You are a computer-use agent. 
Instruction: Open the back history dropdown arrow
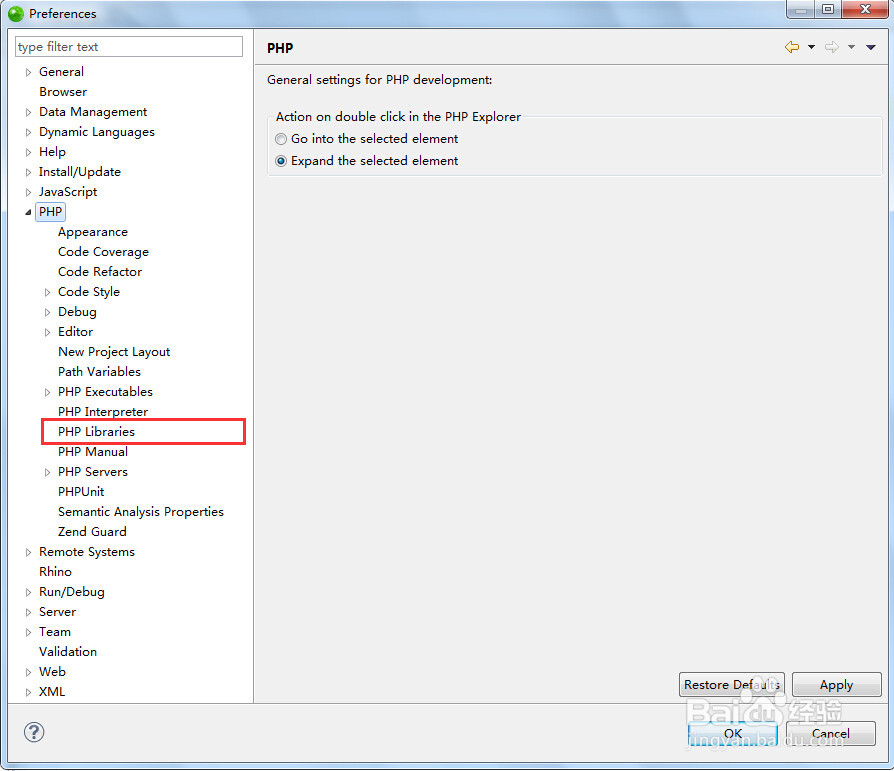(811, 47)
